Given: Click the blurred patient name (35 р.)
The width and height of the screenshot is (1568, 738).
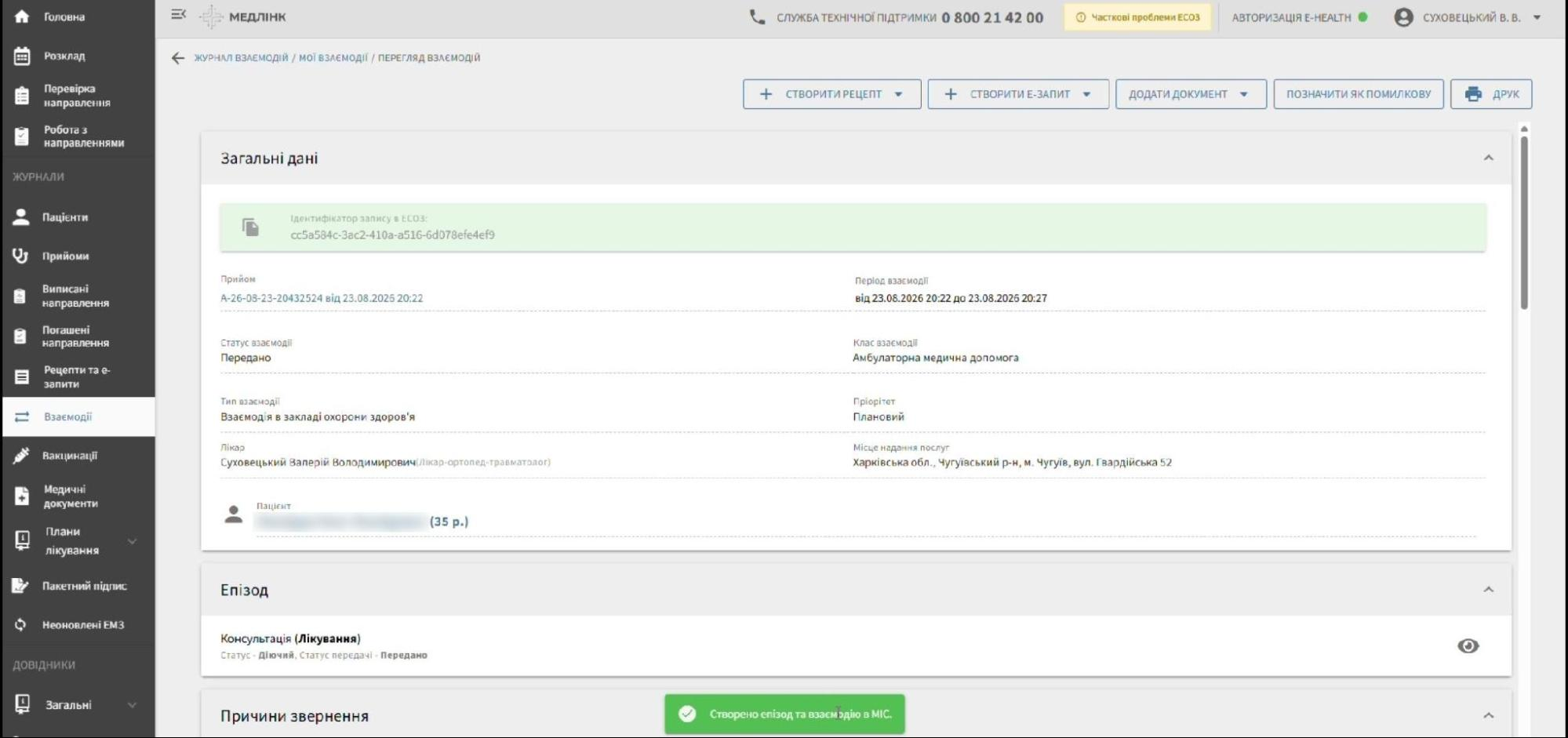Looking at the screenshot, I should pyautogui.click(x=362, y=522).
